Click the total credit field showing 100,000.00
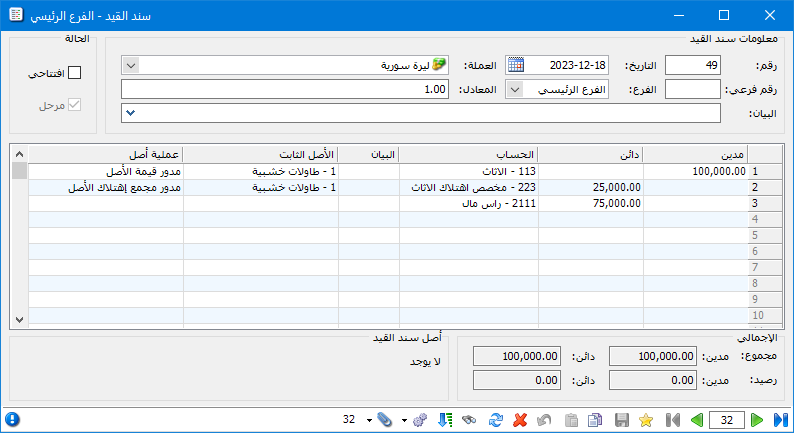Screen dimensions: 794x433 517,356
